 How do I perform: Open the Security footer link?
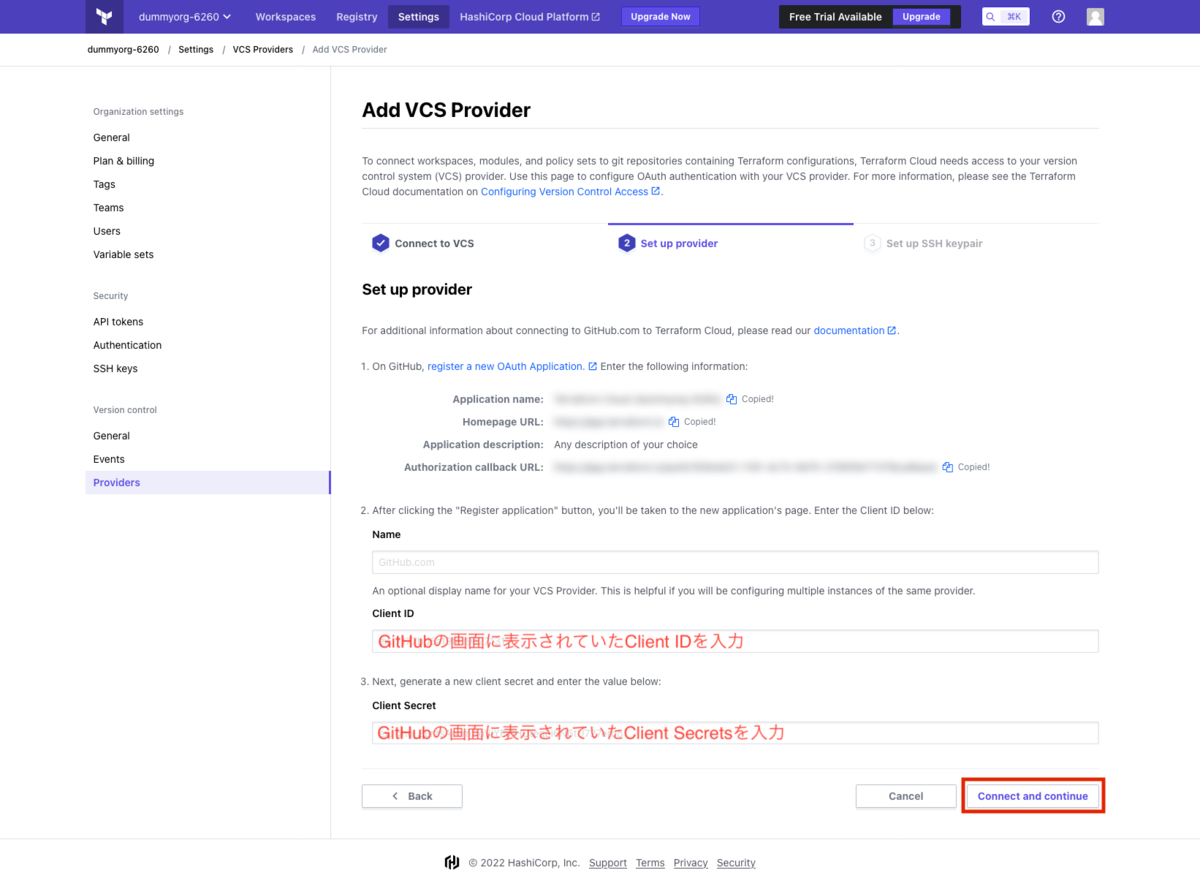tap(736, 863)
